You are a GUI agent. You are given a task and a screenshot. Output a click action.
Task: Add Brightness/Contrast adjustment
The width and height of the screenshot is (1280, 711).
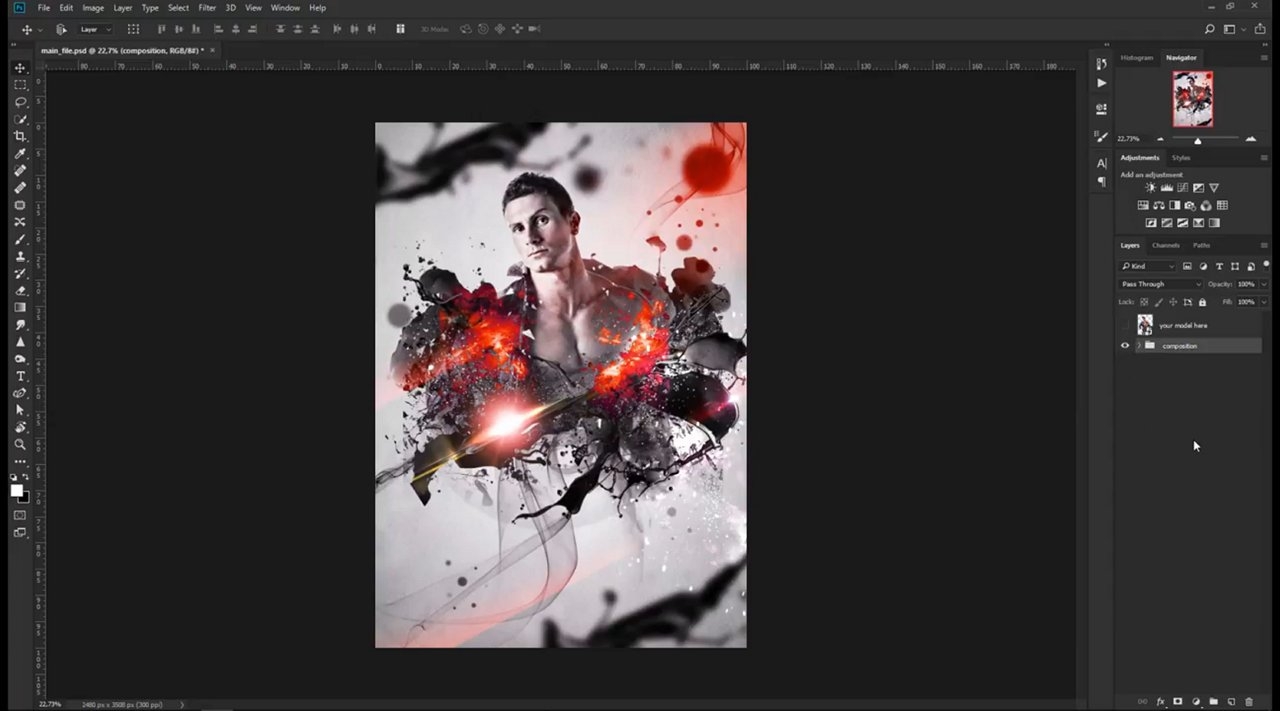(x=1150, y=188)
